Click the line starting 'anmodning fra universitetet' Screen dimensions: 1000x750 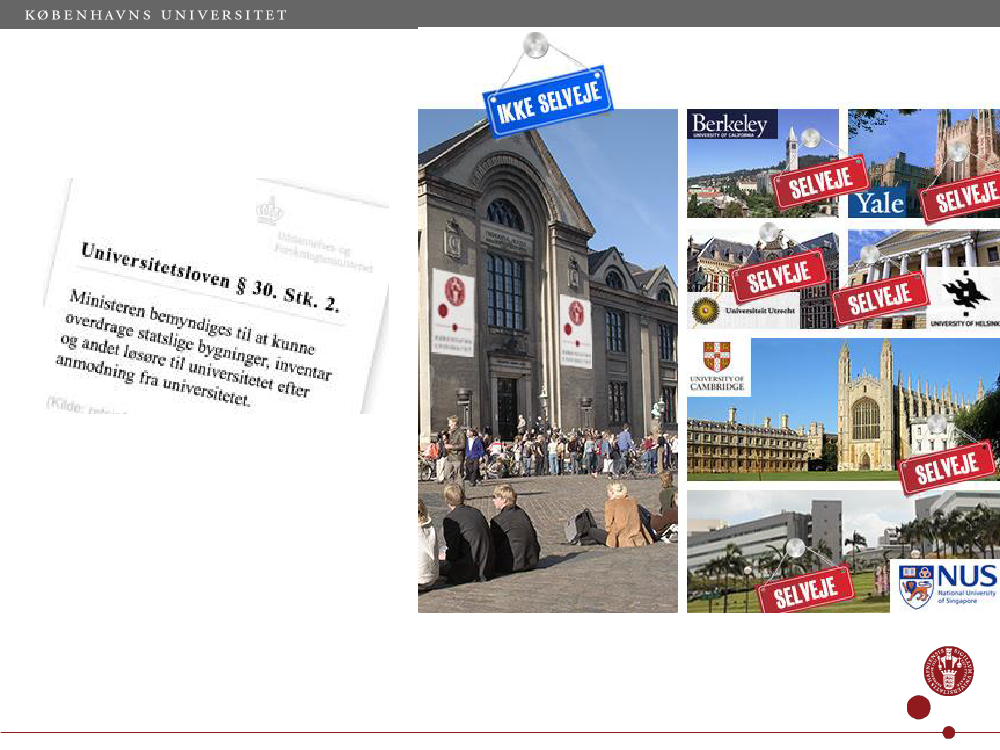pyautogui.click(x=153, y=381)
